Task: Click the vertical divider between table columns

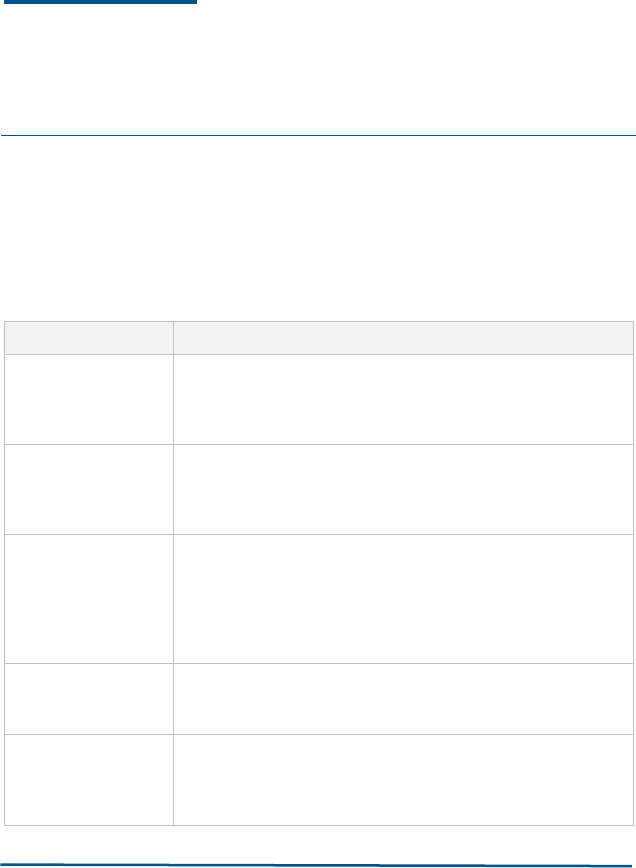Action: (x=173, y=574)
